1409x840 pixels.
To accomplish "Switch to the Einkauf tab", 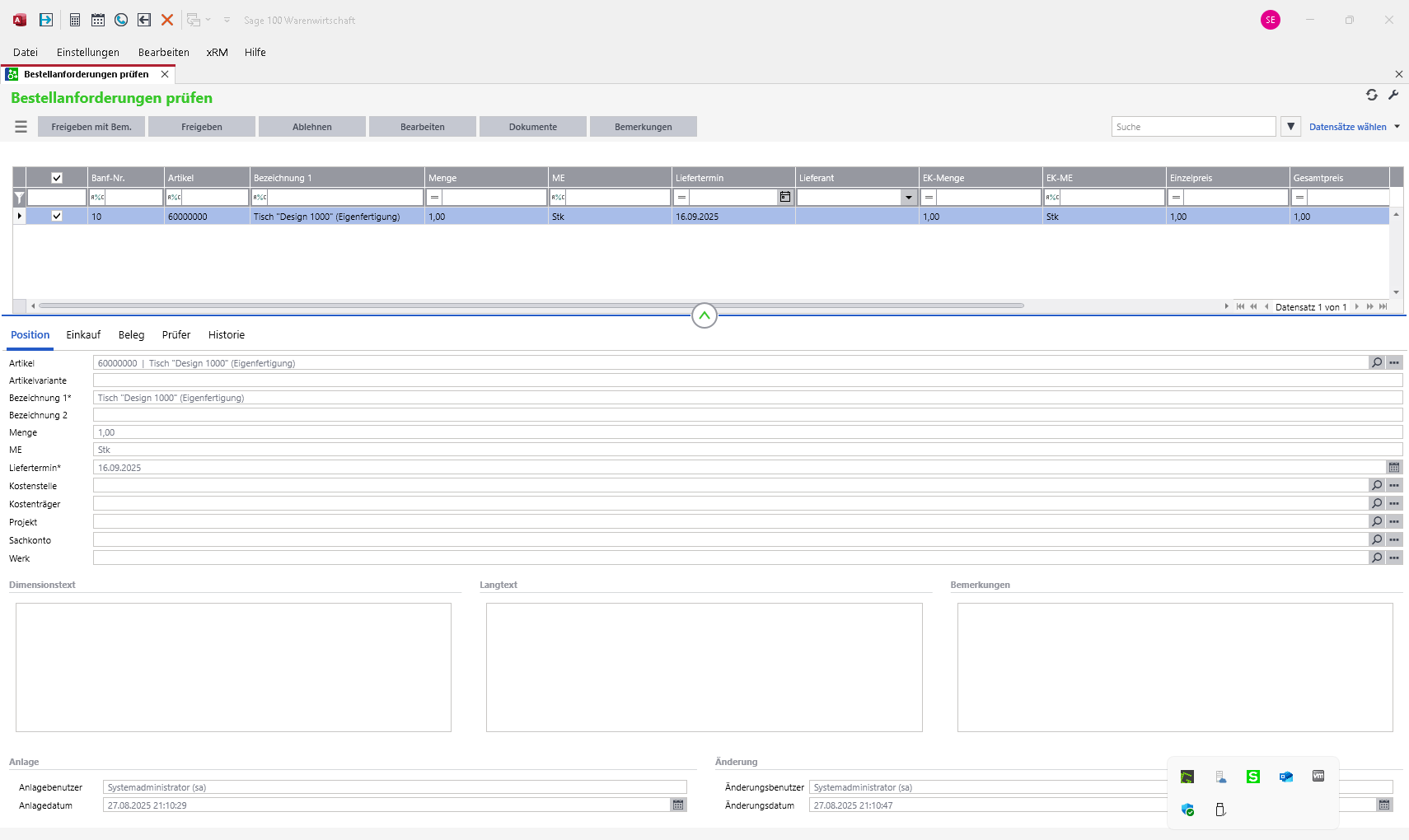I will (x=83, y=334).
